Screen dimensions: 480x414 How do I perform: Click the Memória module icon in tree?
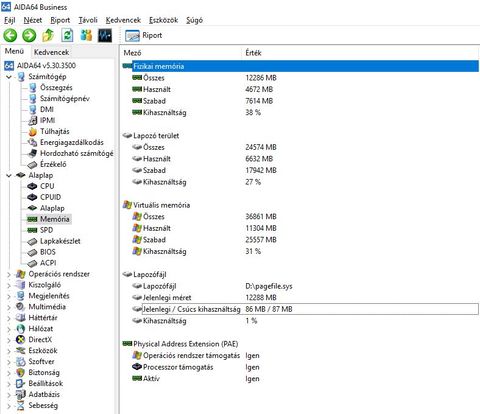[x=32, y=219]
